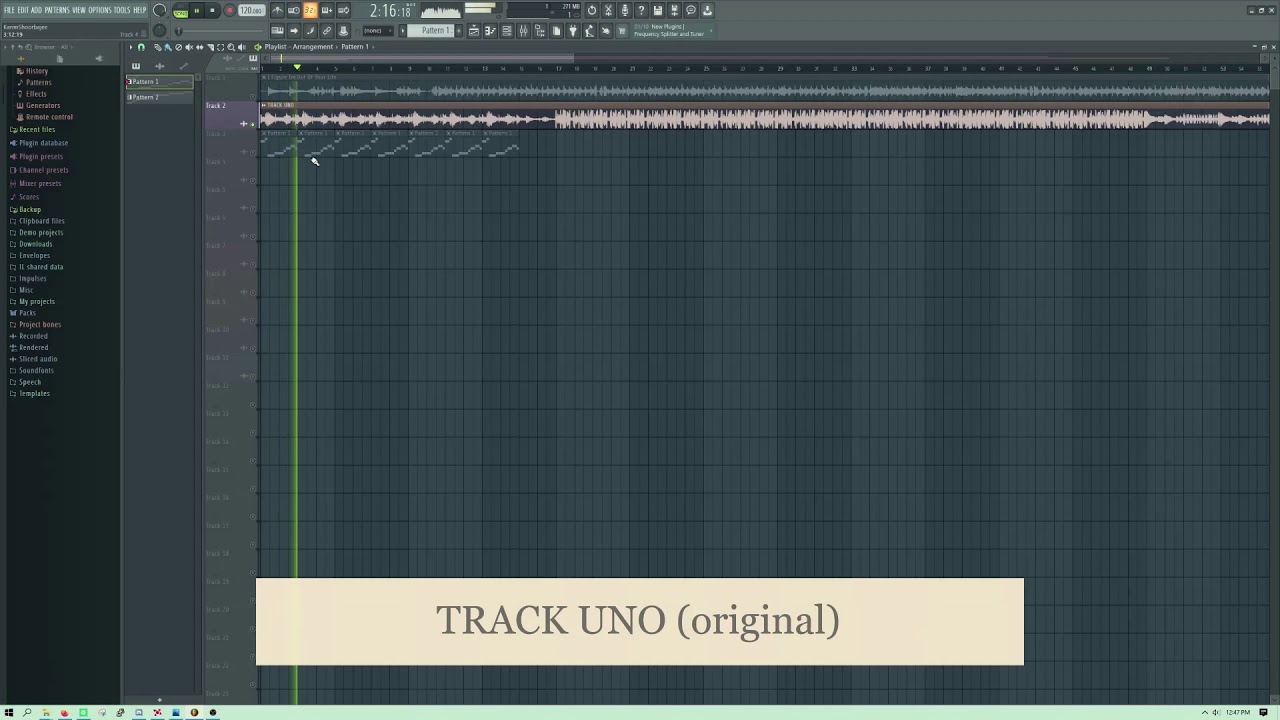Expand the Plugin database folder
Screen dimensions: 1280x720
point(43,143)
